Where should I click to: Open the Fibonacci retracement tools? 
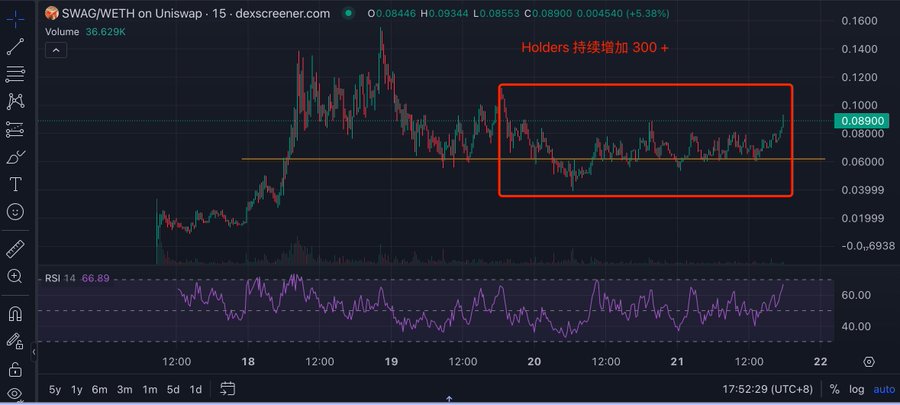[x=16, y=74]
